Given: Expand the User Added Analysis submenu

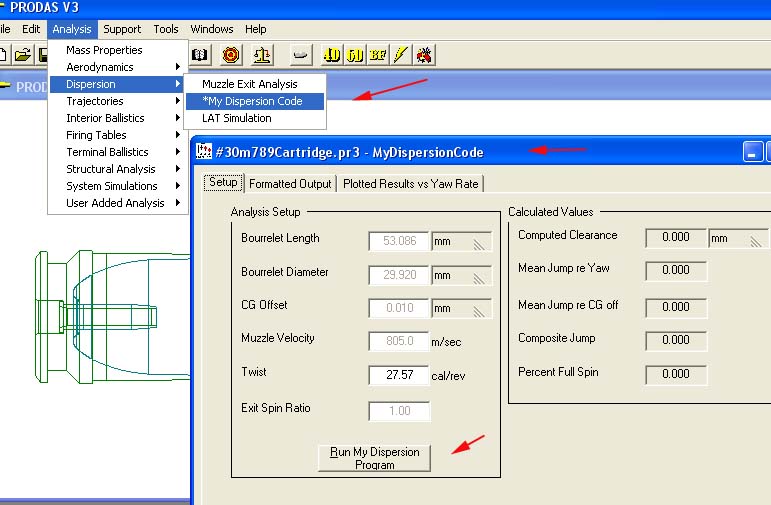Looking at the screenshot, I should click(118, 203).
